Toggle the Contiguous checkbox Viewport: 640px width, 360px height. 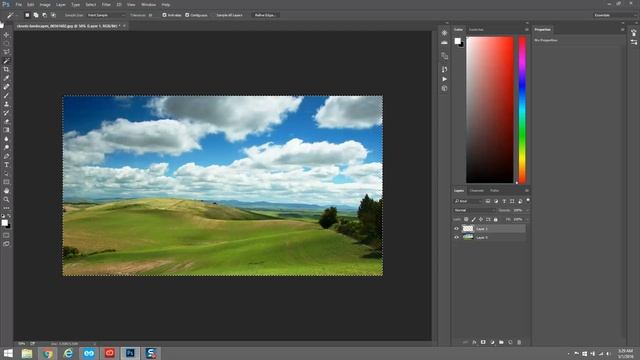(187, 15)
